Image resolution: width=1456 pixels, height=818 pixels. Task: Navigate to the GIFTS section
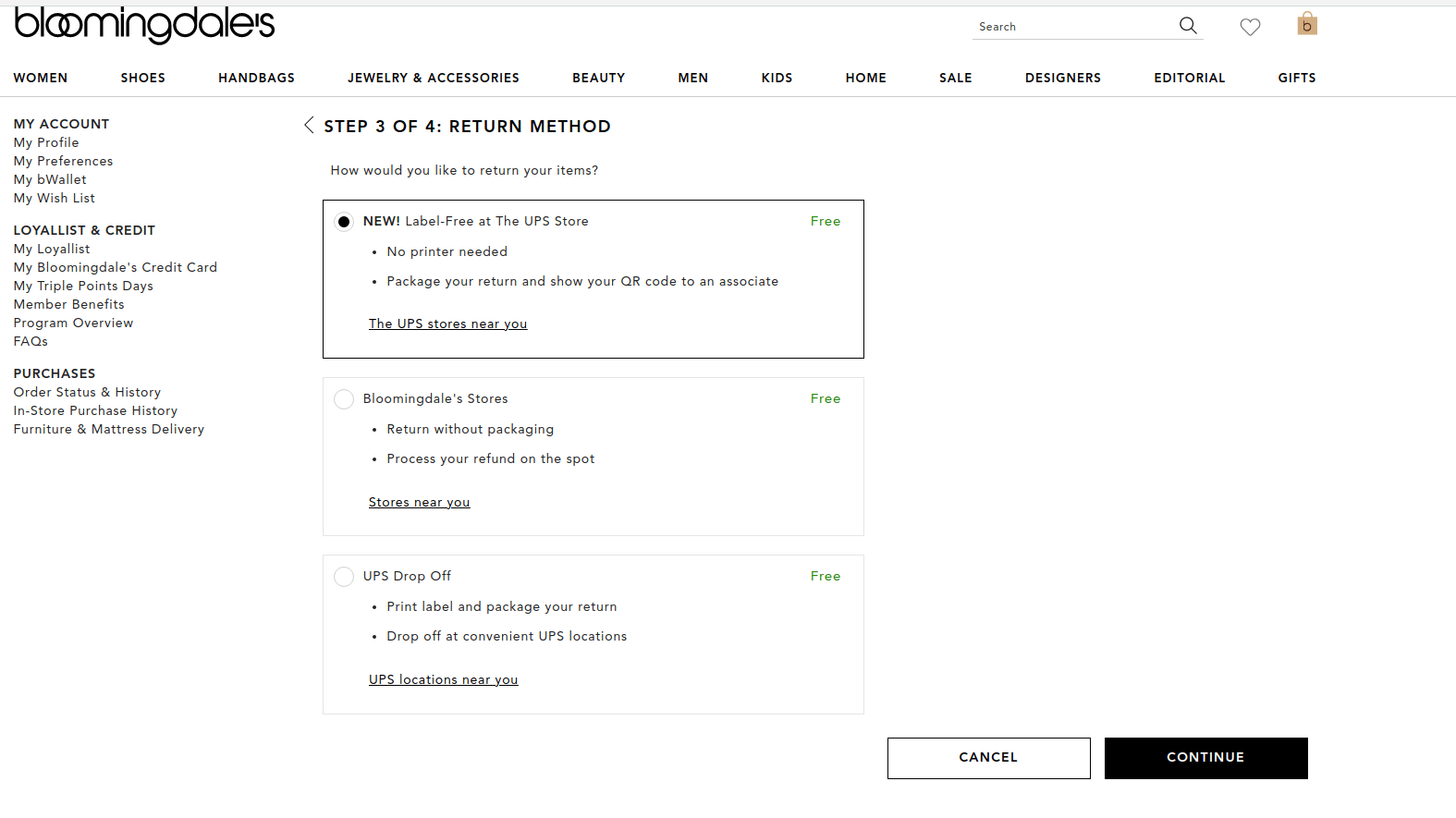coord(1296,78)
